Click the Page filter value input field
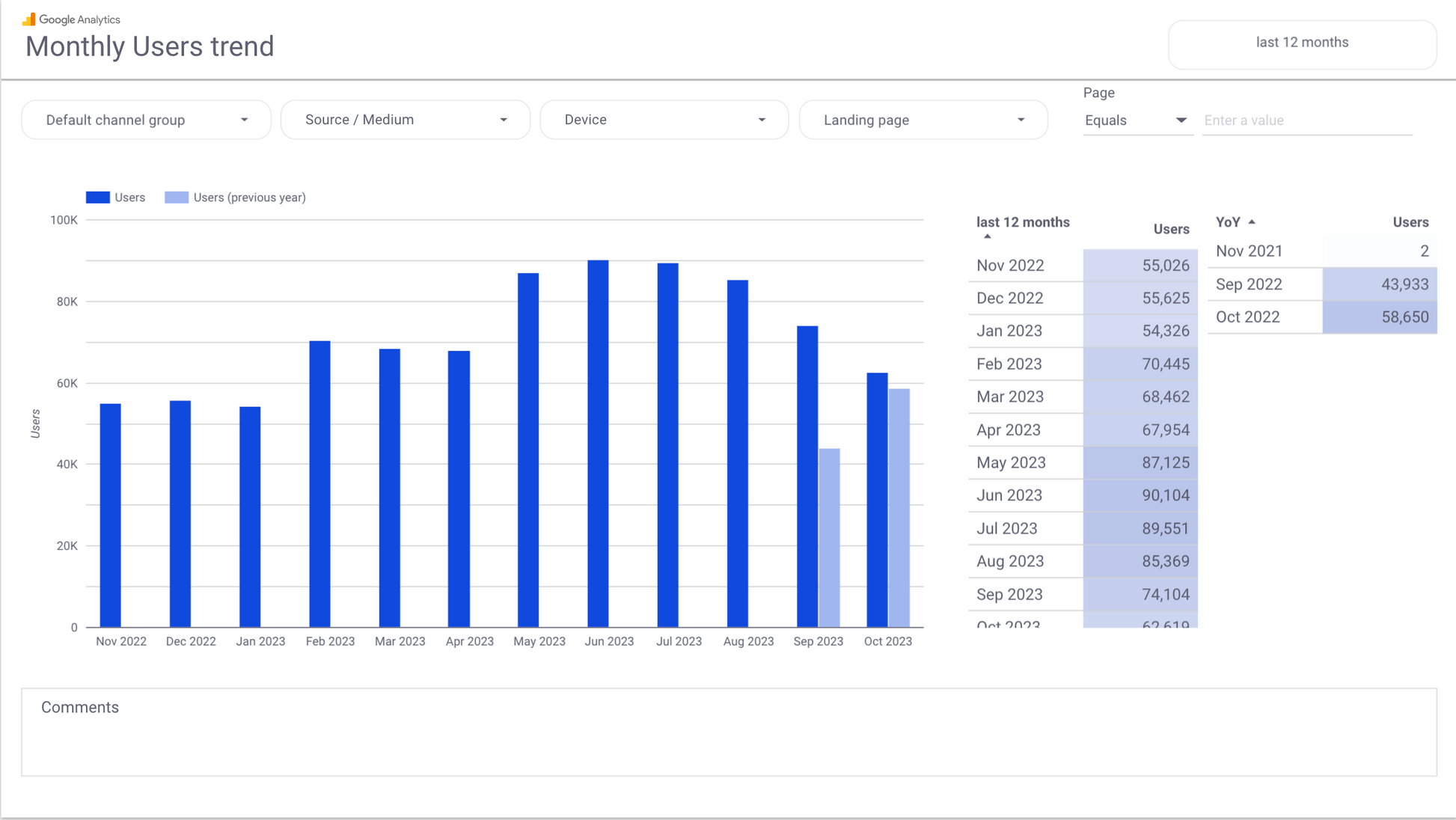The height and width of the screenshot is (820, 1456). click(1306, 120)
